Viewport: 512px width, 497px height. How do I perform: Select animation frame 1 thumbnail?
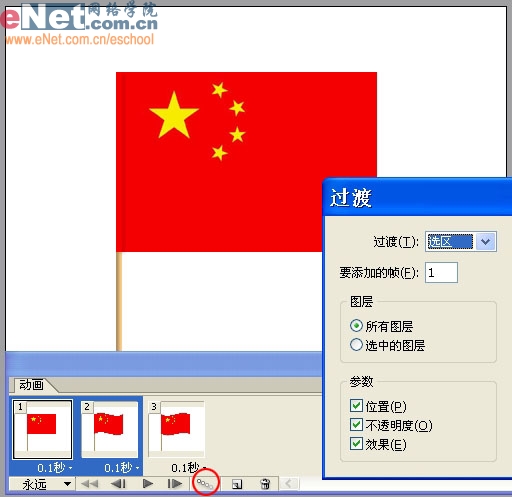42,429
